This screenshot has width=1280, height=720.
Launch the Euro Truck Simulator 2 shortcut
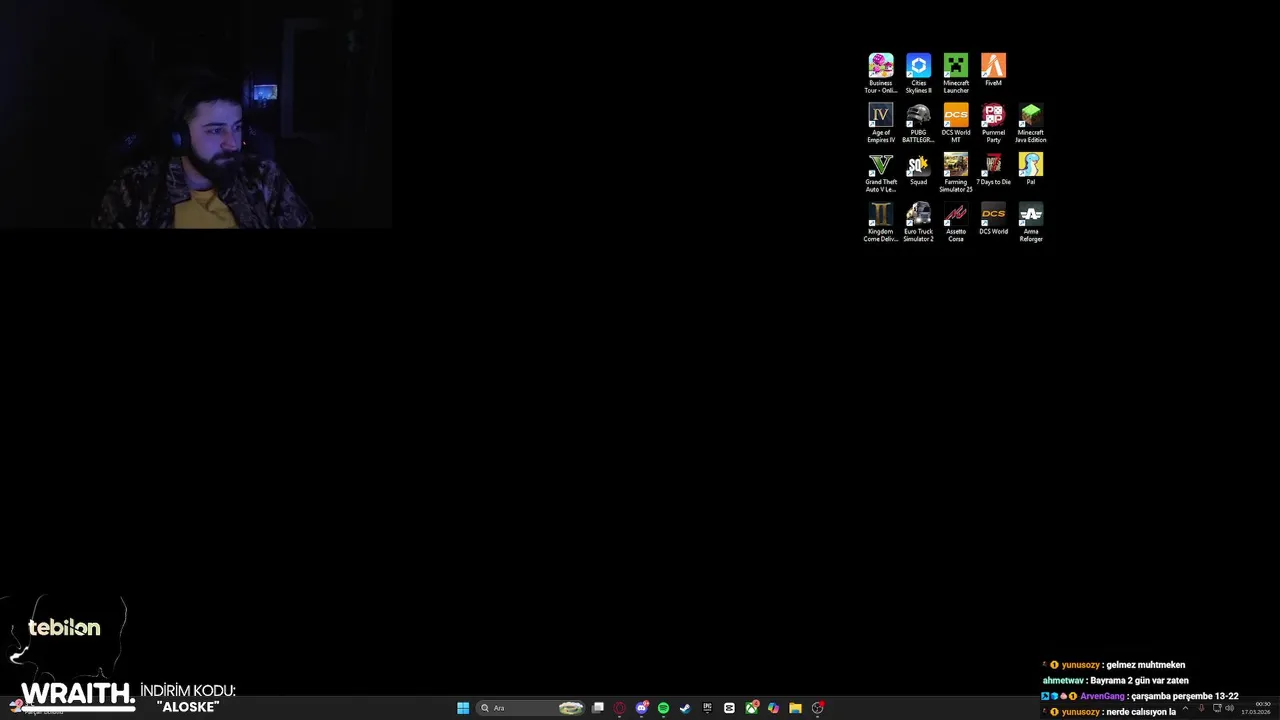pos(918,222)
